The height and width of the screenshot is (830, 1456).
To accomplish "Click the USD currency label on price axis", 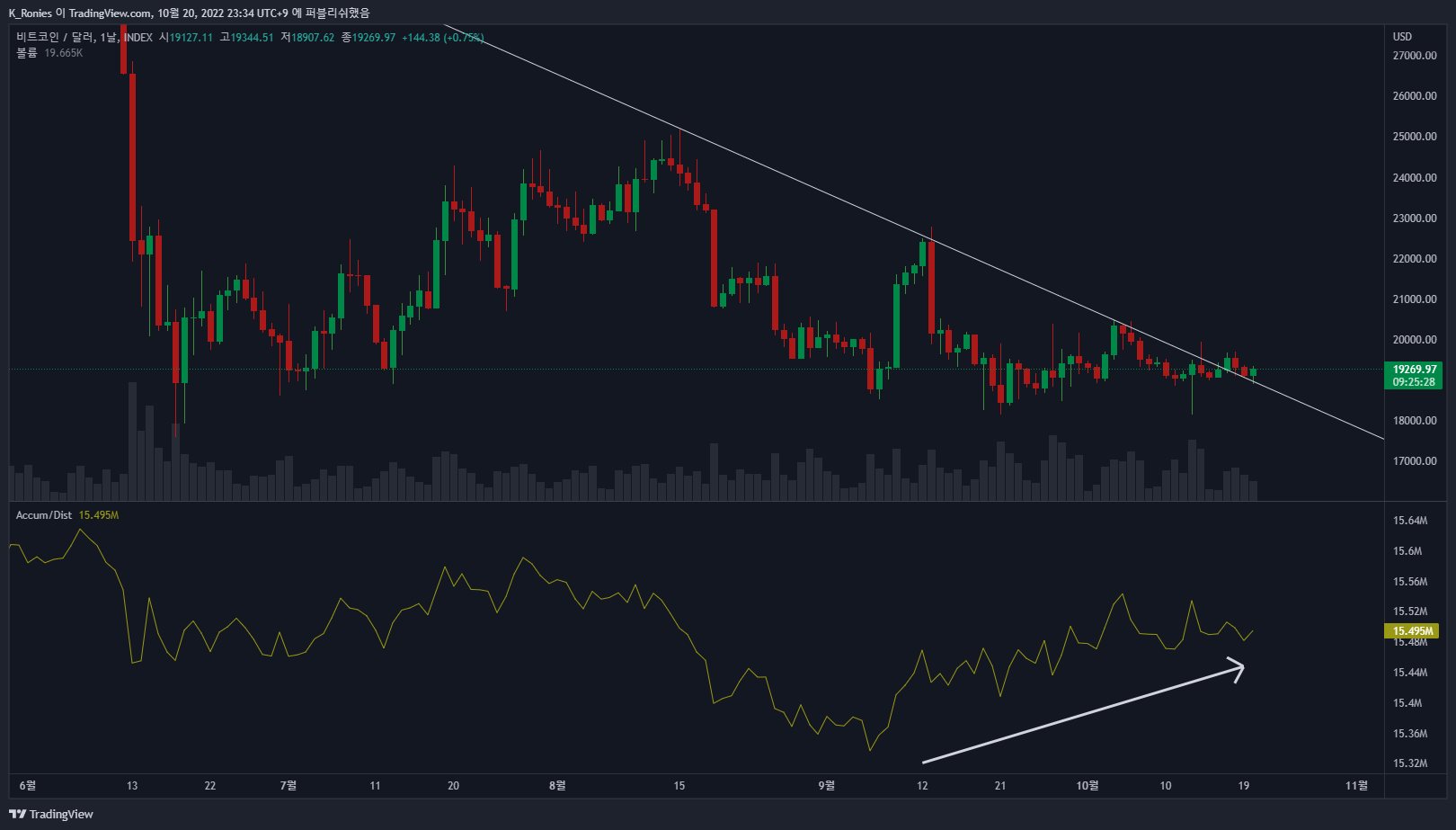I will coord(1402,37).
